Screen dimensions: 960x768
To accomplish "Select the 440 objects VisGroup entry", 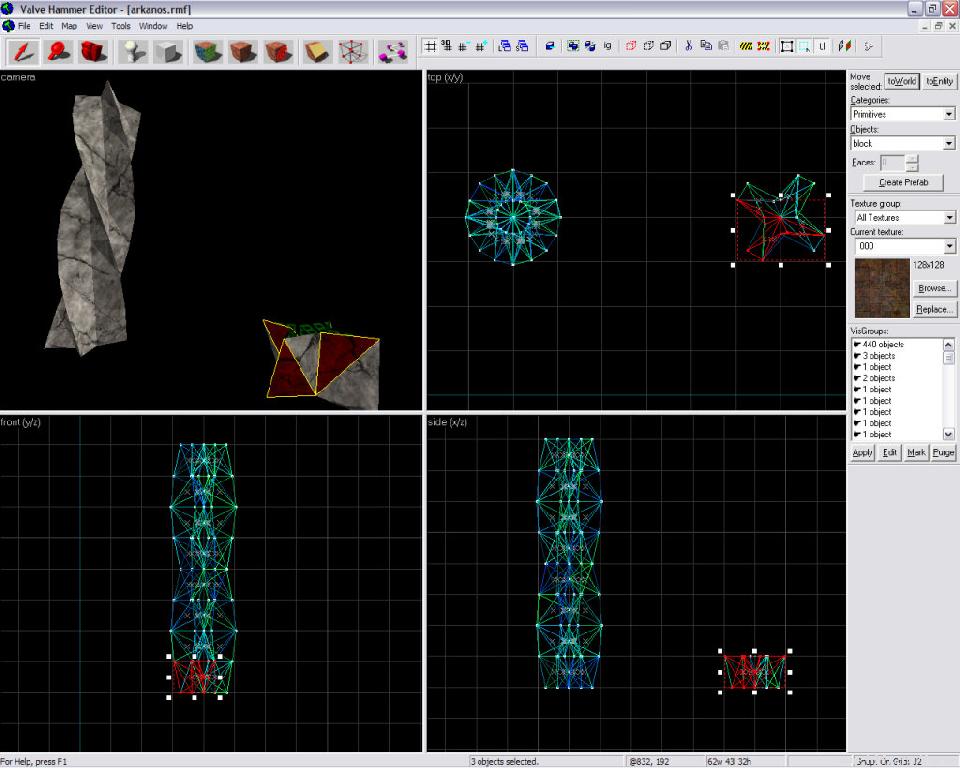I will click(884, 344).
